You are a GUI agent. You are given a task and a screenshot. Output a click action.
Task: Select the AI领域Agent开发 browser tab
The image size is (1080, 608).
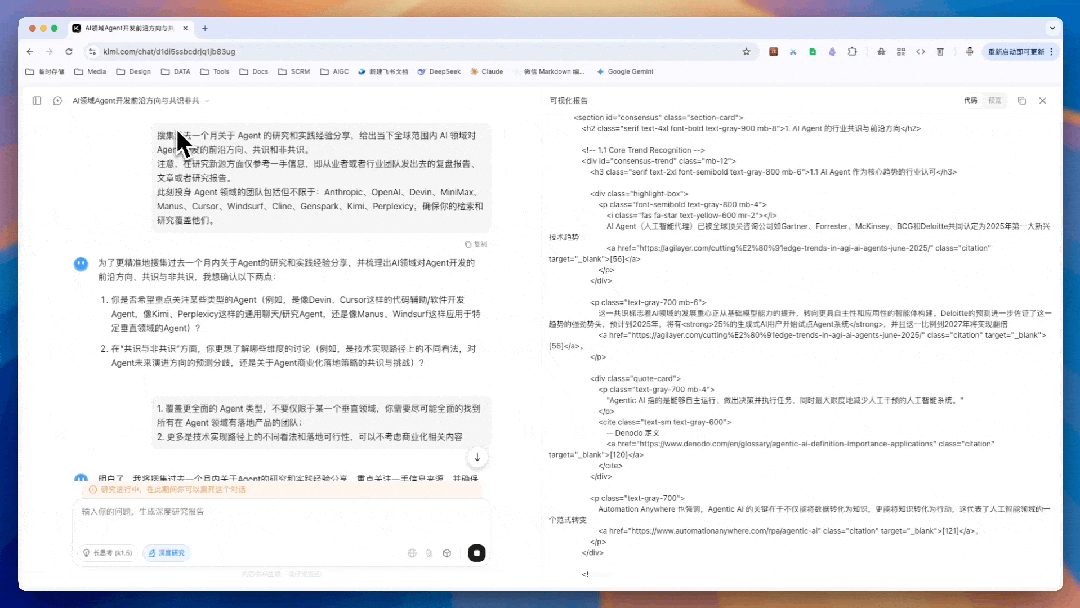pyautogui.click(x=129, y=28)
